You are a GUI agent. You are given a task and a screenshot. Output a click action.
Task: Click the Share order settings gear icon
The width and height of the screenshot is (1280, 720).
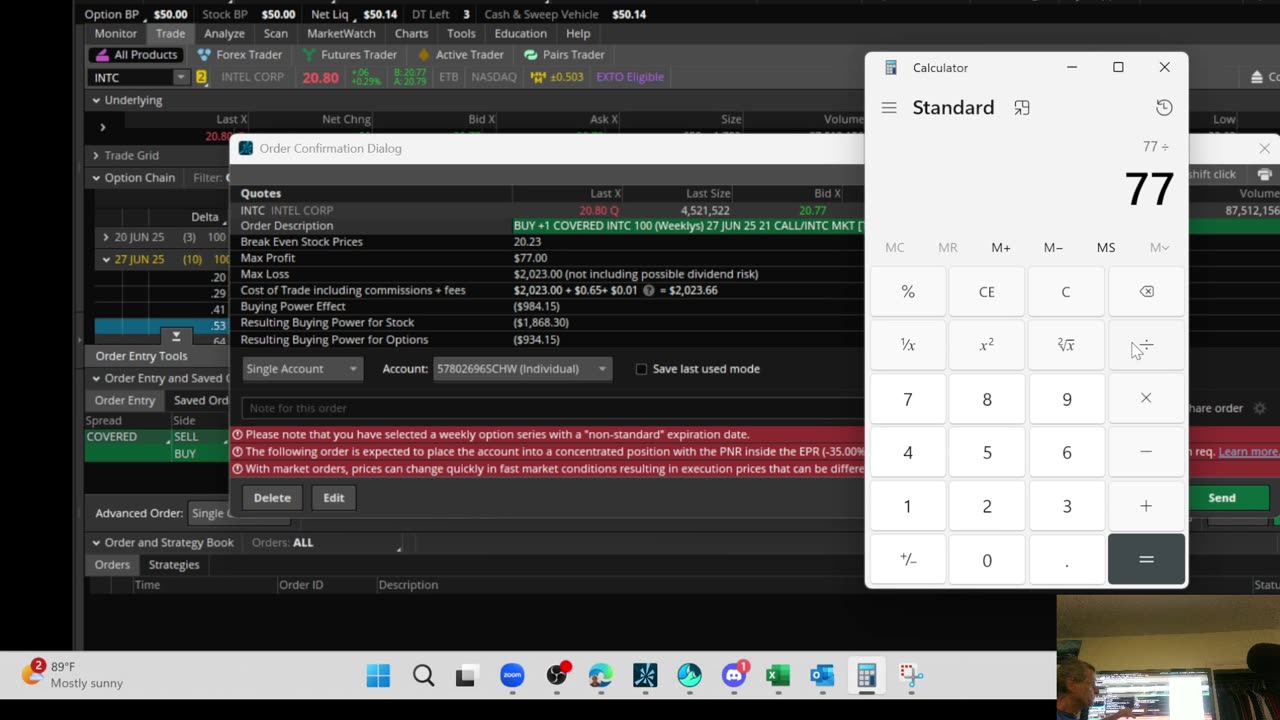[1260, 408]
